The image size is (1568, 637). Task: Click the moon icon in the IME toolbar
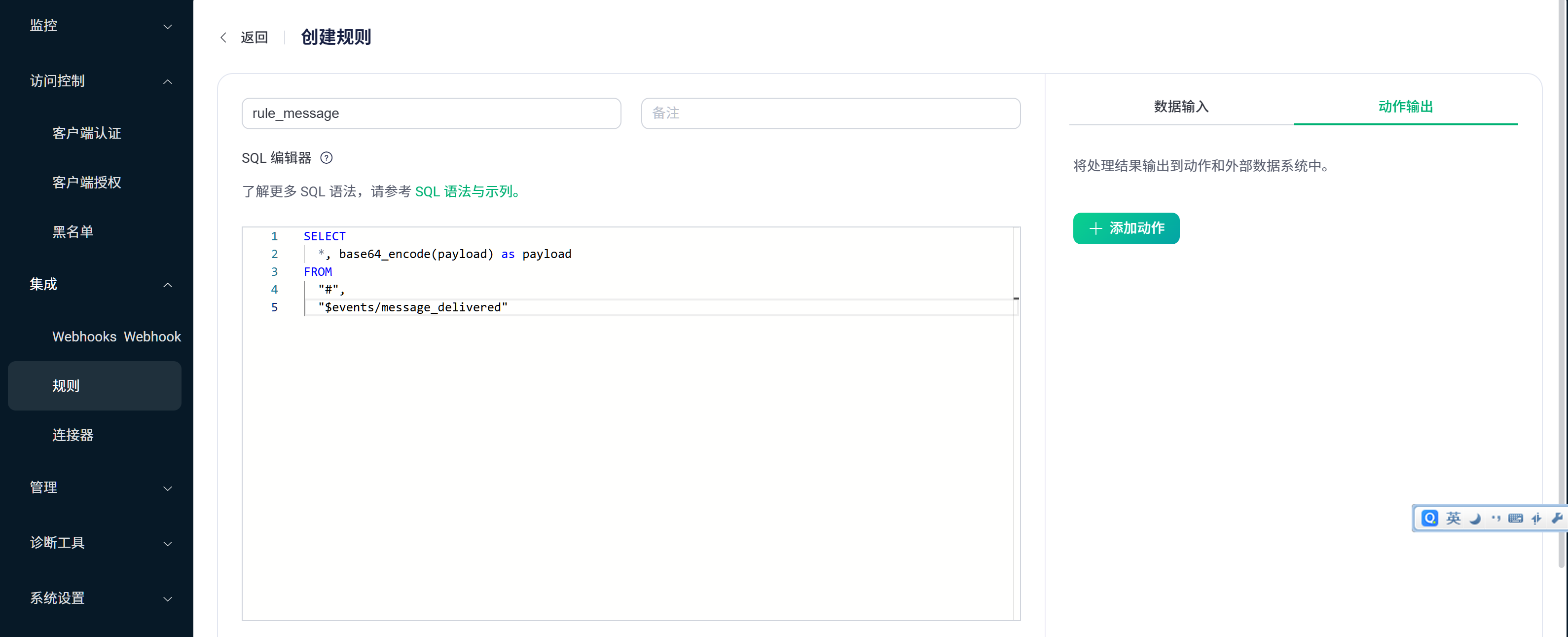(x=1475, y=518)
